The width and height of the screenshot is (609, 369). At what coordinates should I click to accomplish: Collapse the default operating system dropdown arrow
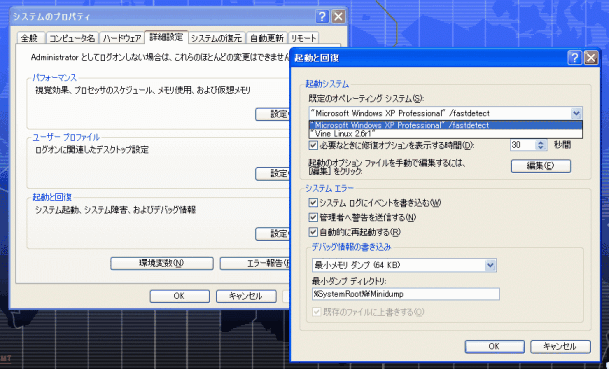(576, 113)
